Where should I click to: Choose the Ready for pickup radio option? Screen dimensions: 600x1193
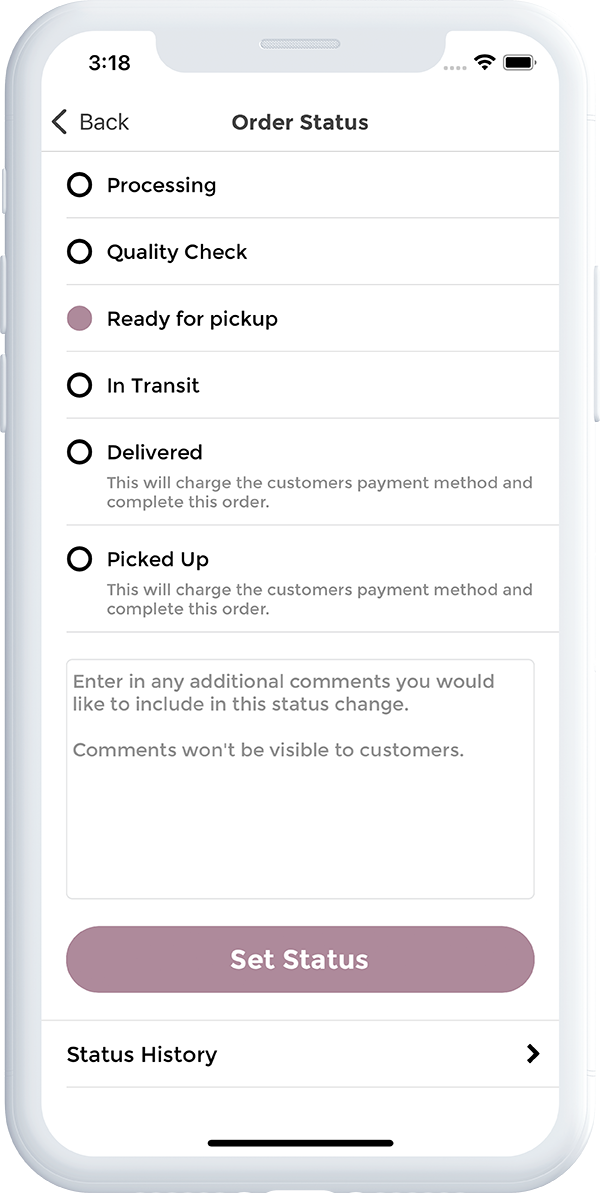[x=79, y=319]
